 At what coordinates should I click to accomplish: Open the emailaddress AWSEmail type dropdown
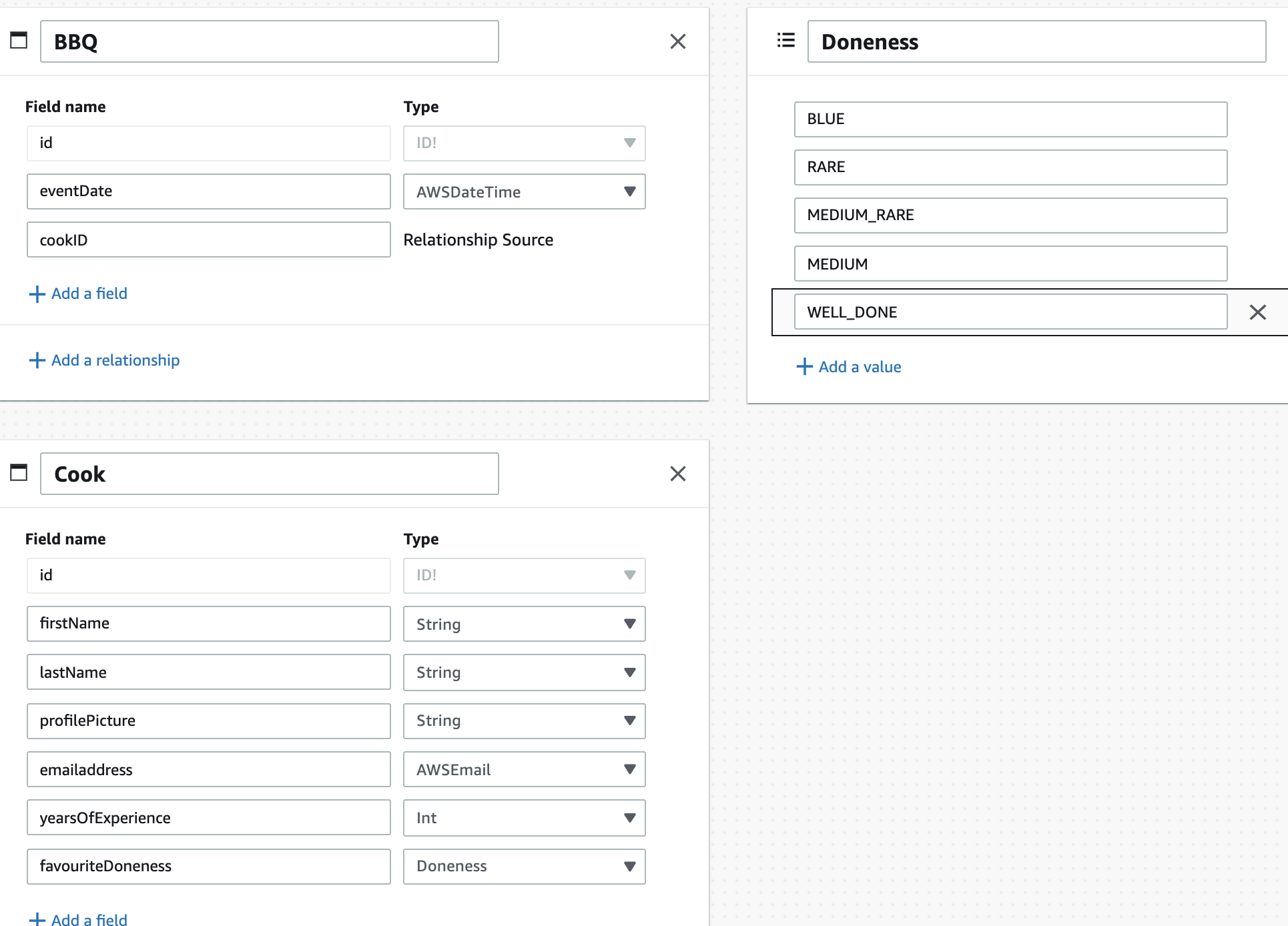point(524,769)
